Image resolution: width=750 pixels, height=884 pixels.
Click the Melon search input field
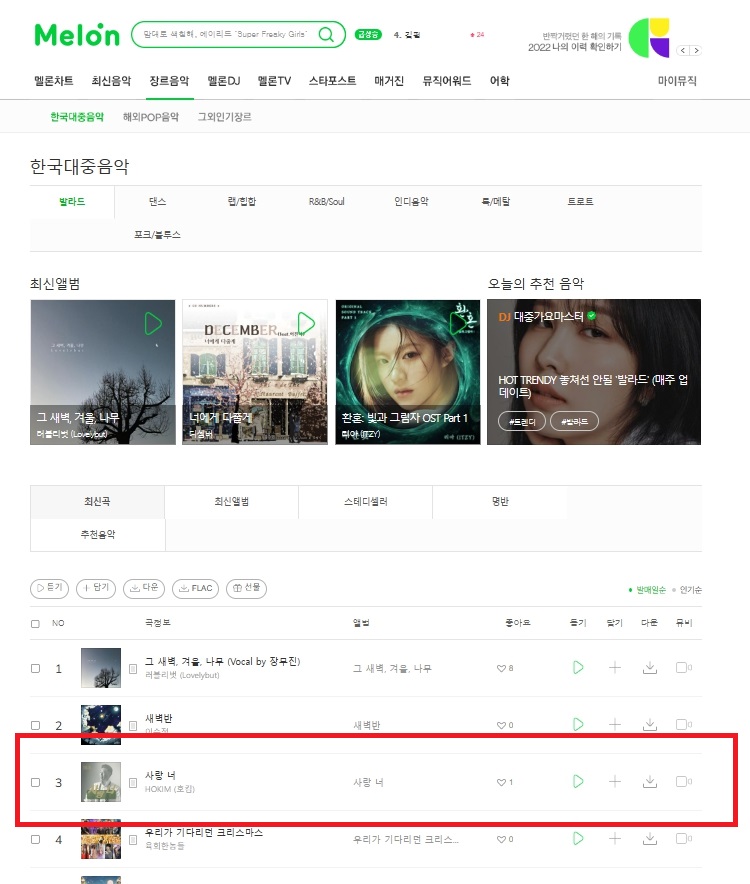[x=226, y=34]
